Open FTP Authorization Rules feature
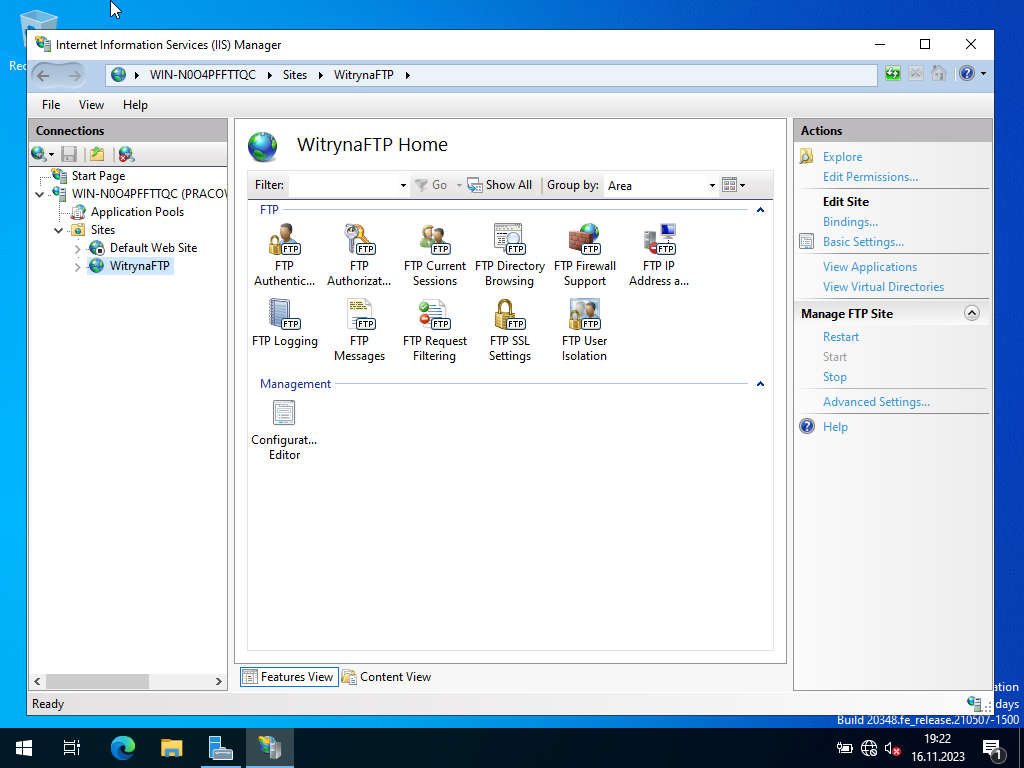The image size is (1024, 768). pos(359,255)
